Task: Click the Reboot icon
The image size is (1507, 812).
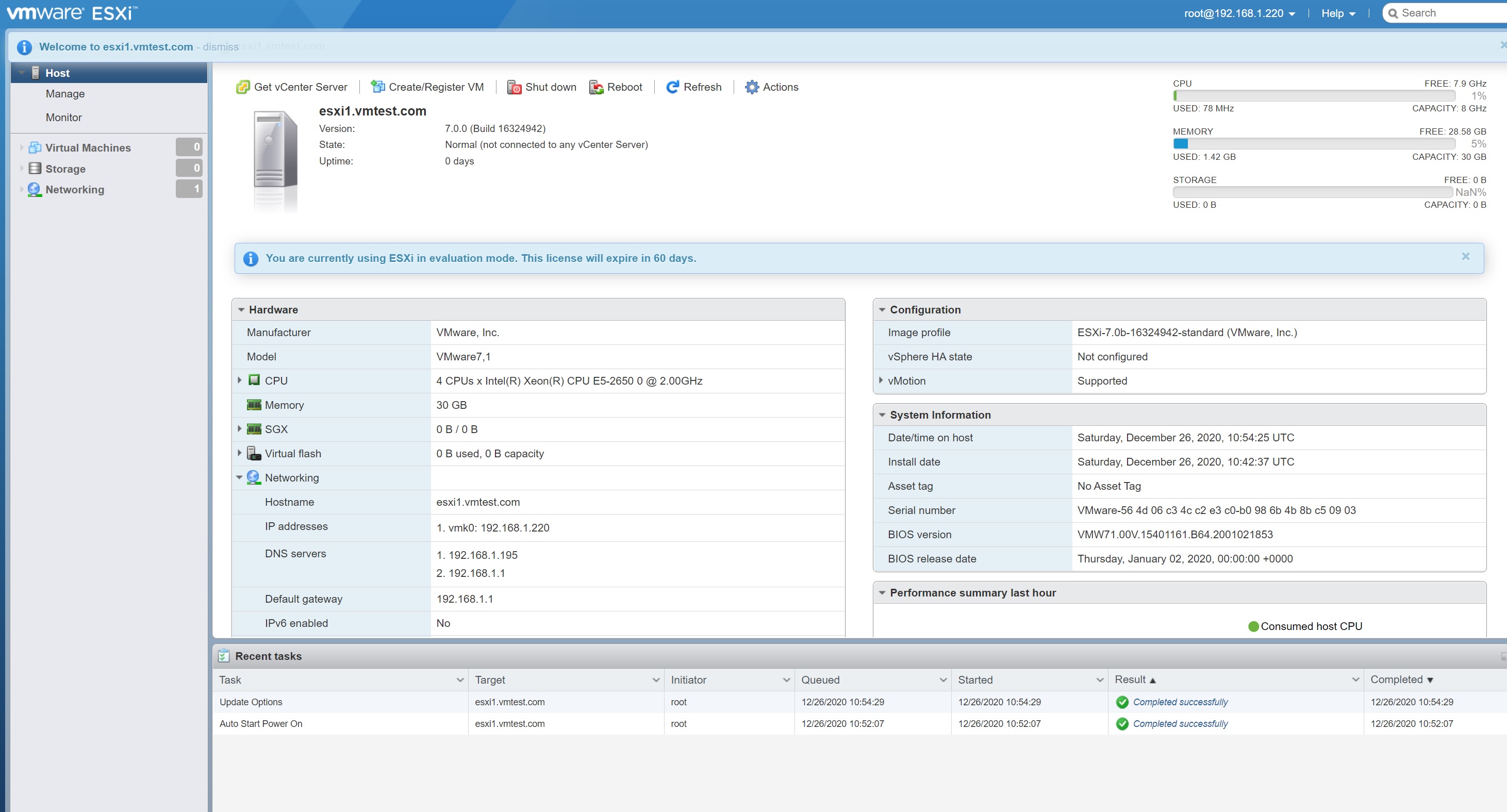Action: click(596, 87)
